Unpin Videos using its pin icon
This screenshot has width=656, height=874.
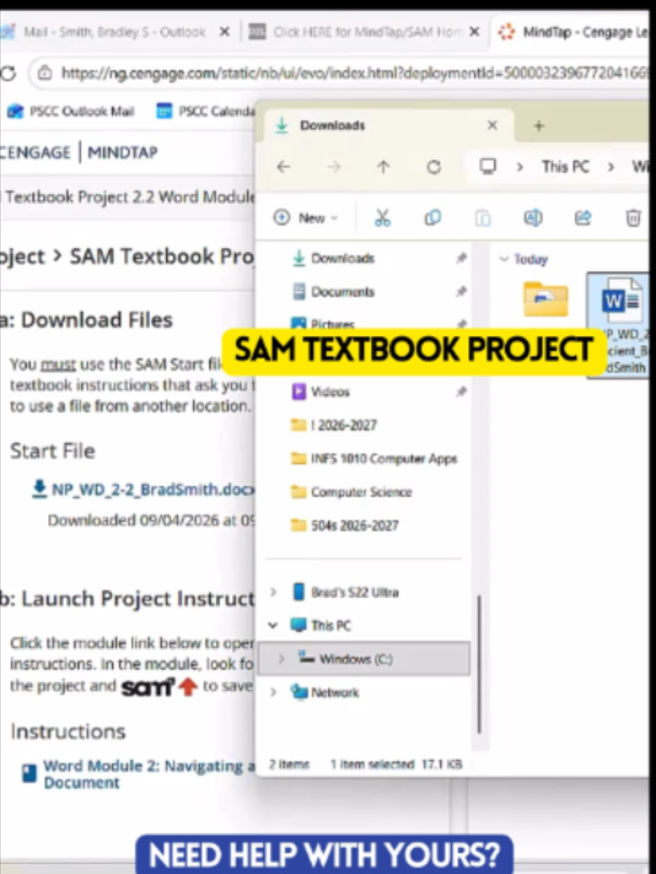tap(461, 392)
